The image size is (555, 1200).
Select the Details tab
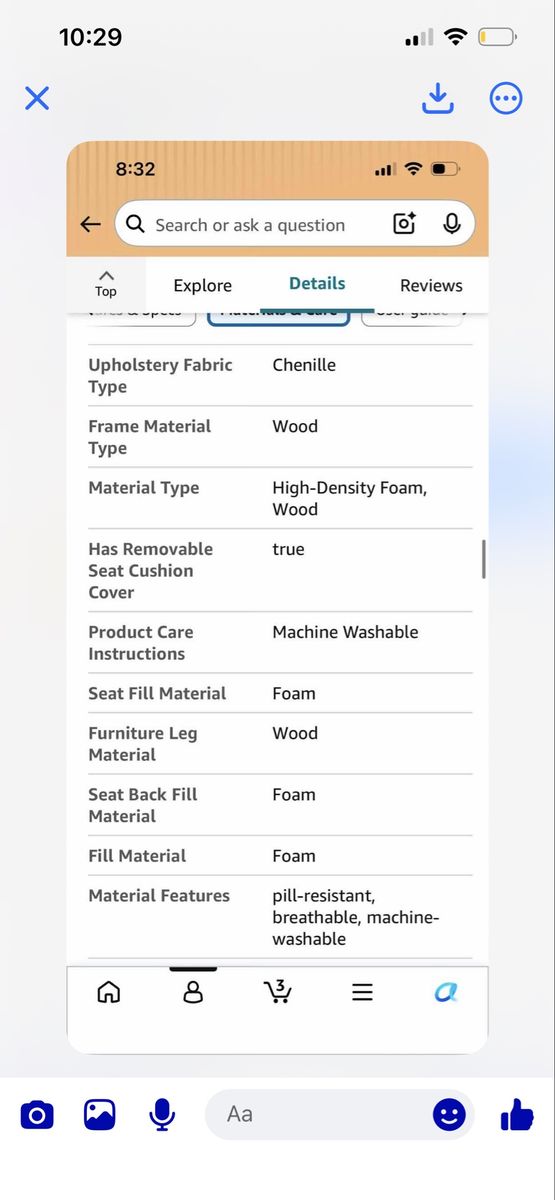(x=317, y=284)
